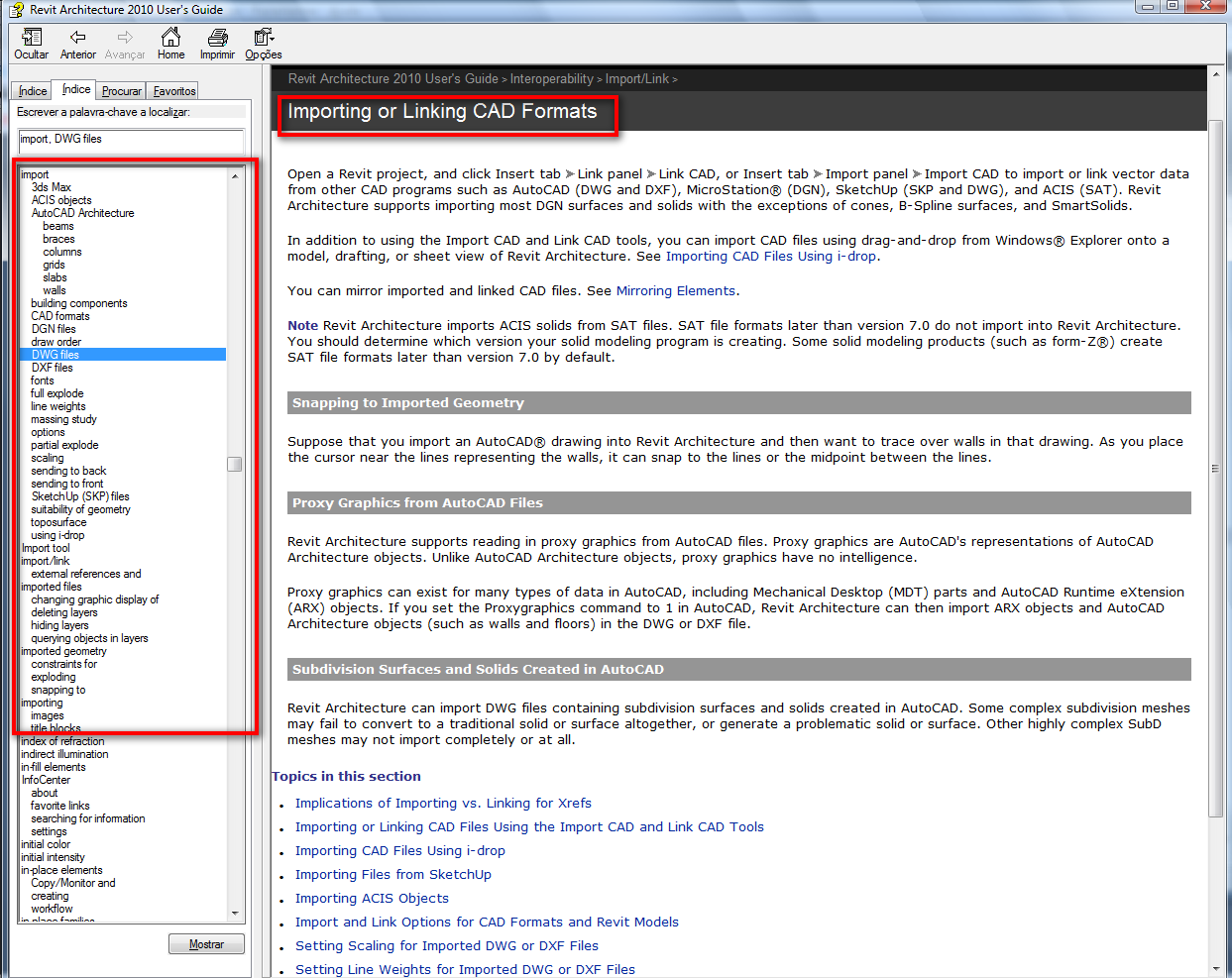Click the Import/Link breadcrumb

click(637, 78)
